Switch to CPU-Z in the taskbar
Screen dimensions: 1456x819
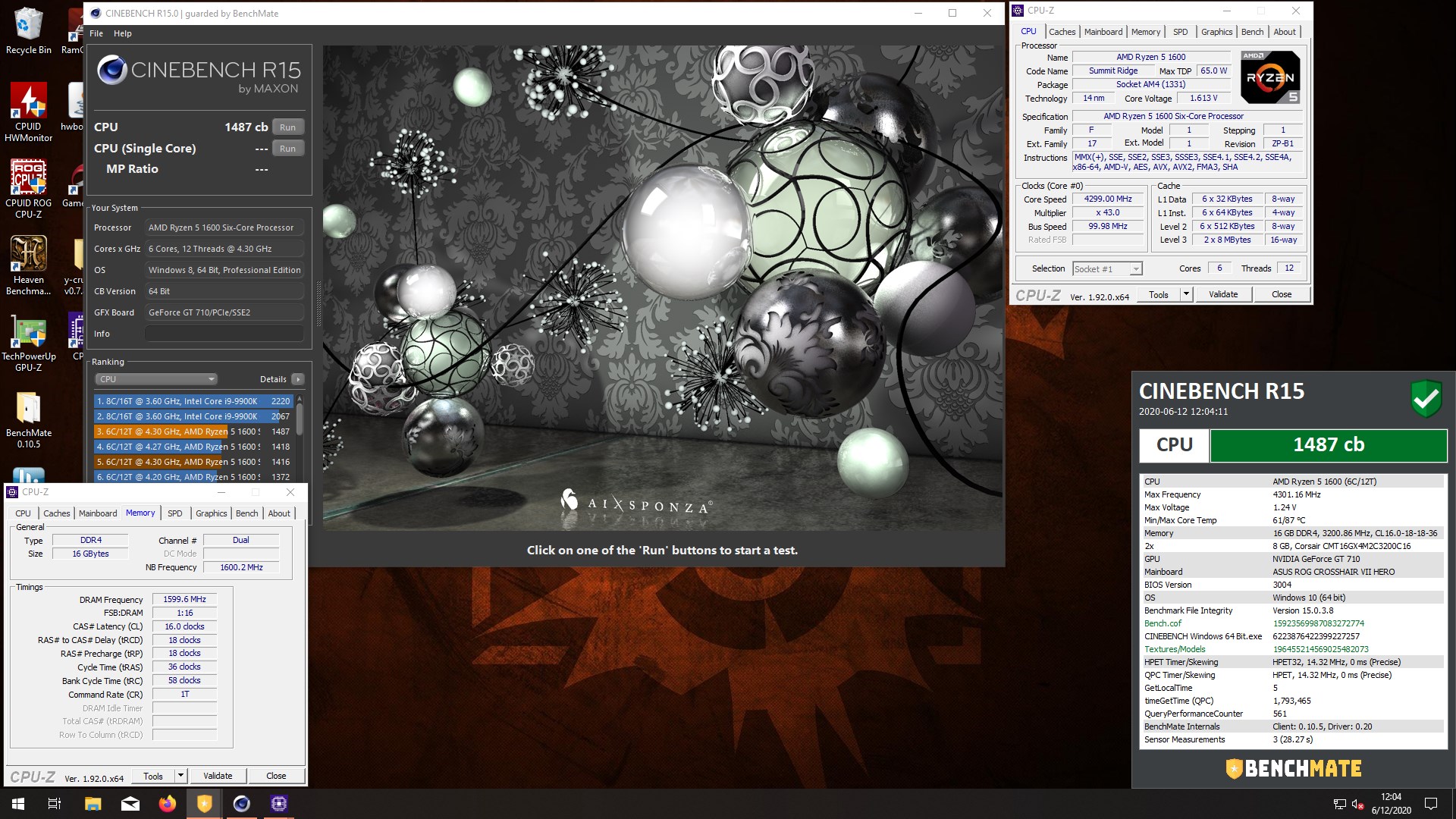[x=278, y=804]
